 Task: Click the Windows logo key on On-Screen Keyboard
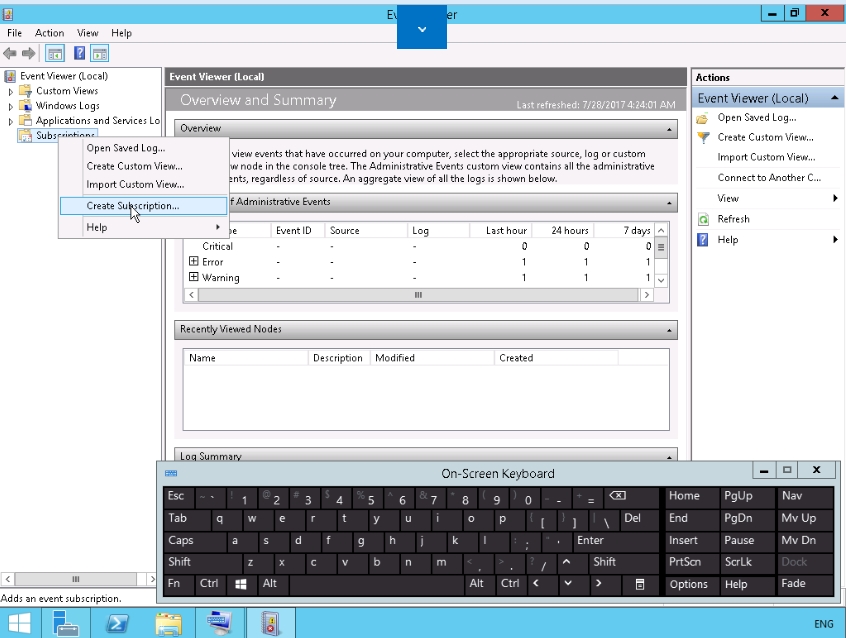[x=241, y=584]
